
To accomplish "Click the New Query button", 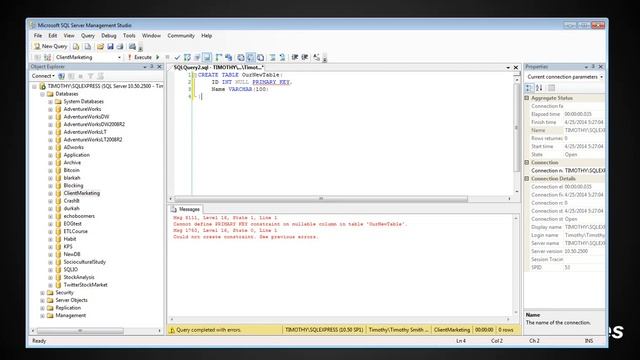I will click(x=51, y=47).
